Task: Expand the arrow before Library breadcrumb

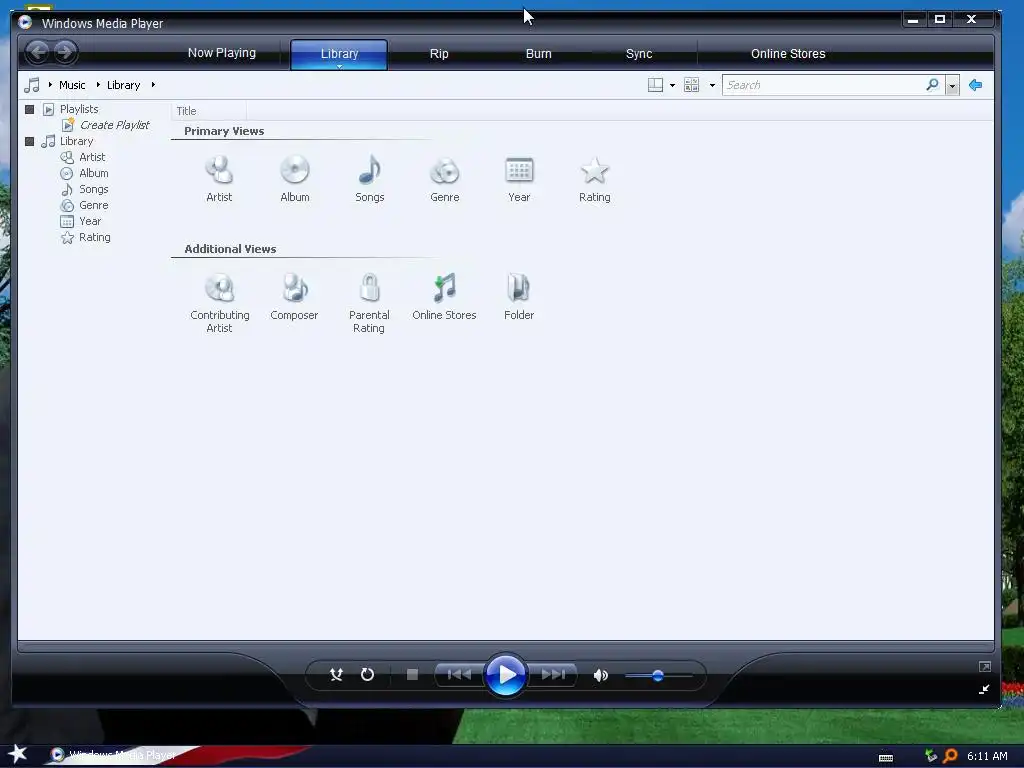Action: 98,85
